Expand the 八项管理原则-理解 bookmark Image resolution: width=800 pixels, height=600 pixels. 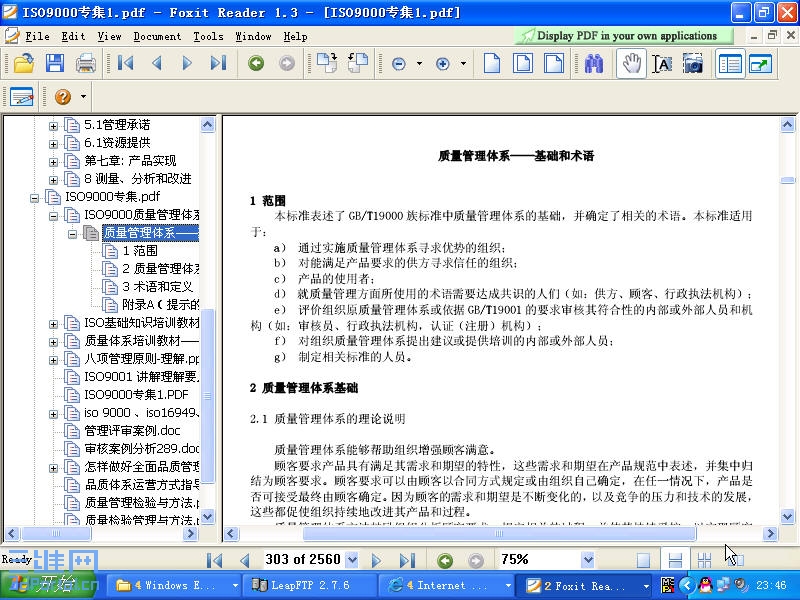point(53,360)
